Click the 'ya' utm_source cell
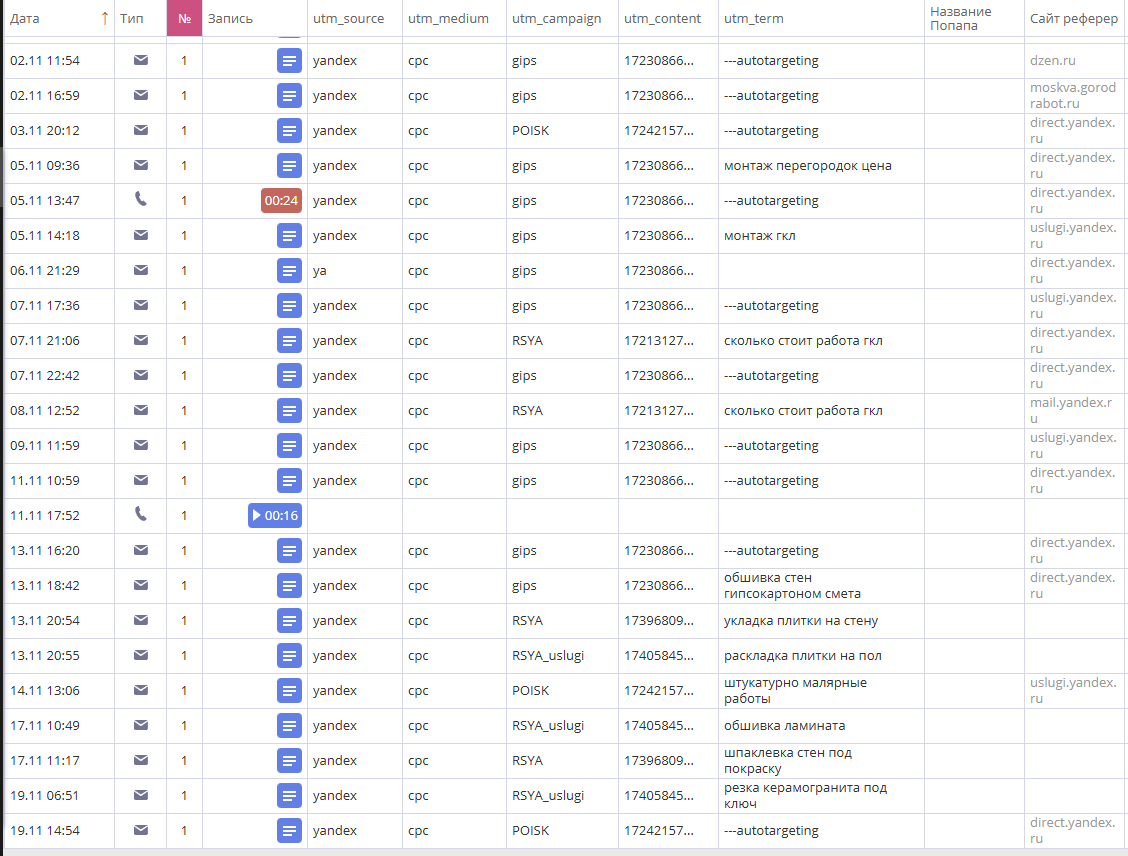1128x856 pixels. point(355,271)
